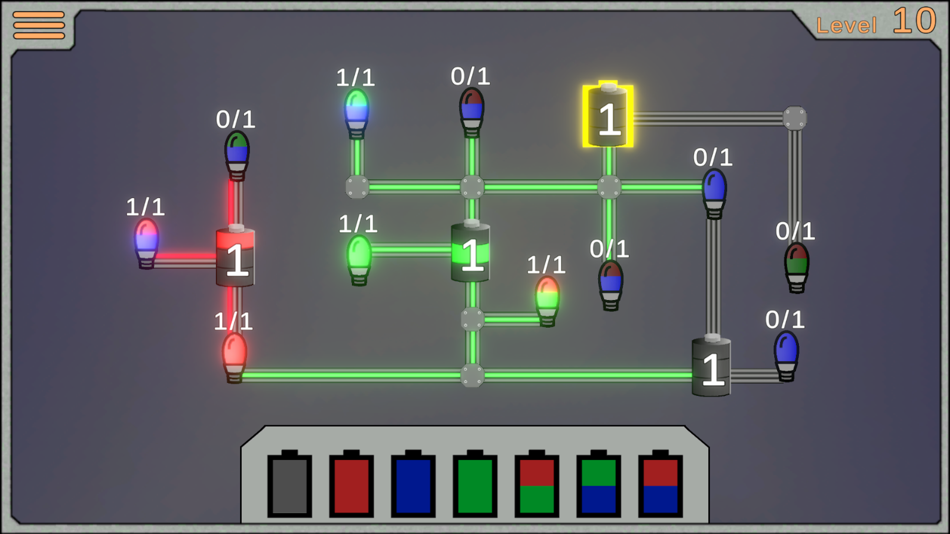The width and height of the screenshot is (950, 534).
Task: Choose the green-over-blue battery in tray
Action: tap(599, 484)
